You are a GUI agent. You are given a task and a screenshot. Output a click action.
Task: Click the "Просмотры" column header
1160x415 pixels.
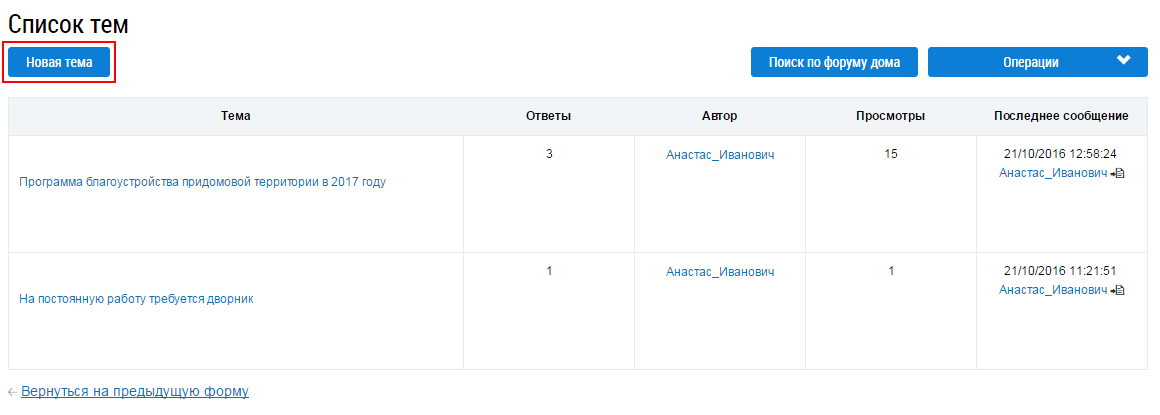tap(891, 116)
